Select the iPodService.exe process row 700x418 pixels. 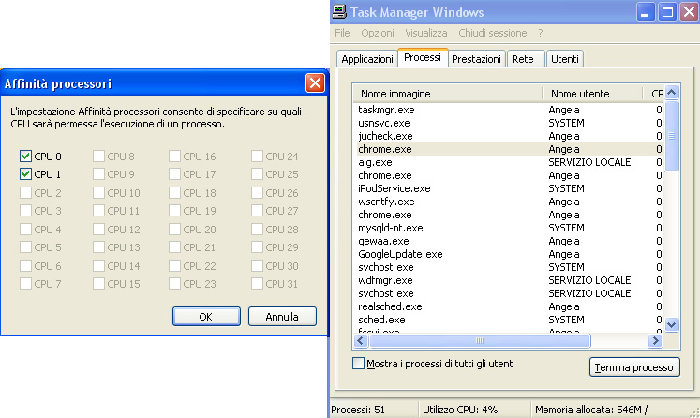509,188
